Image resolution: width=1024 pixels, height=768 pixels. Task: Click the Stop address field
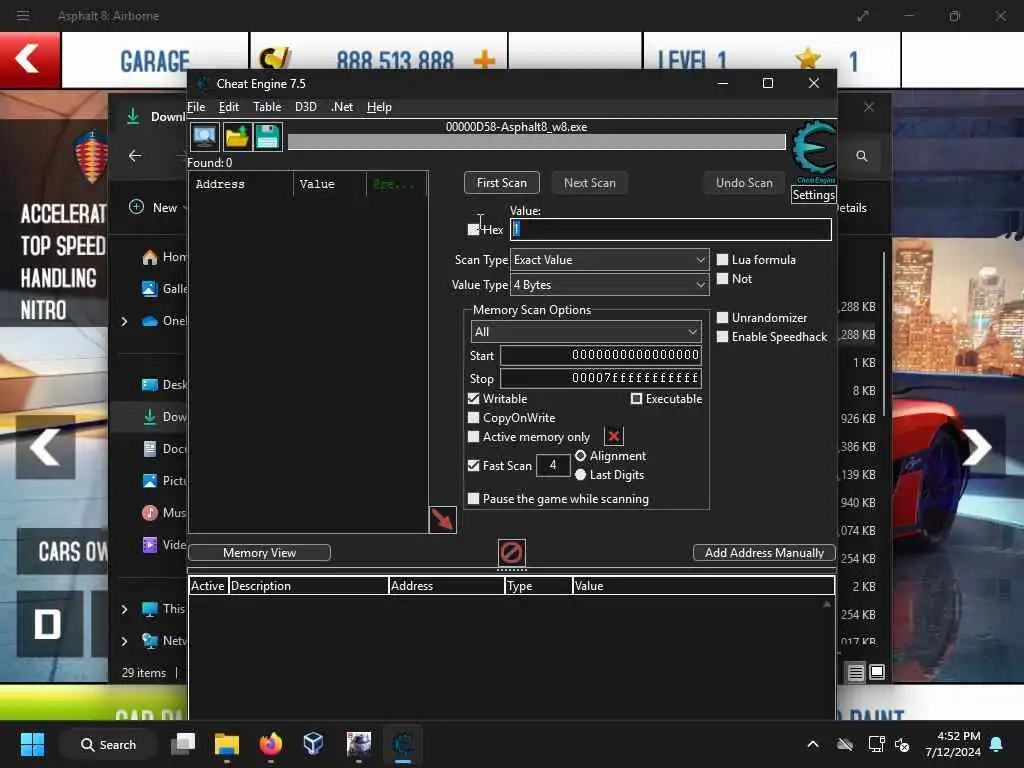(600, 378)
